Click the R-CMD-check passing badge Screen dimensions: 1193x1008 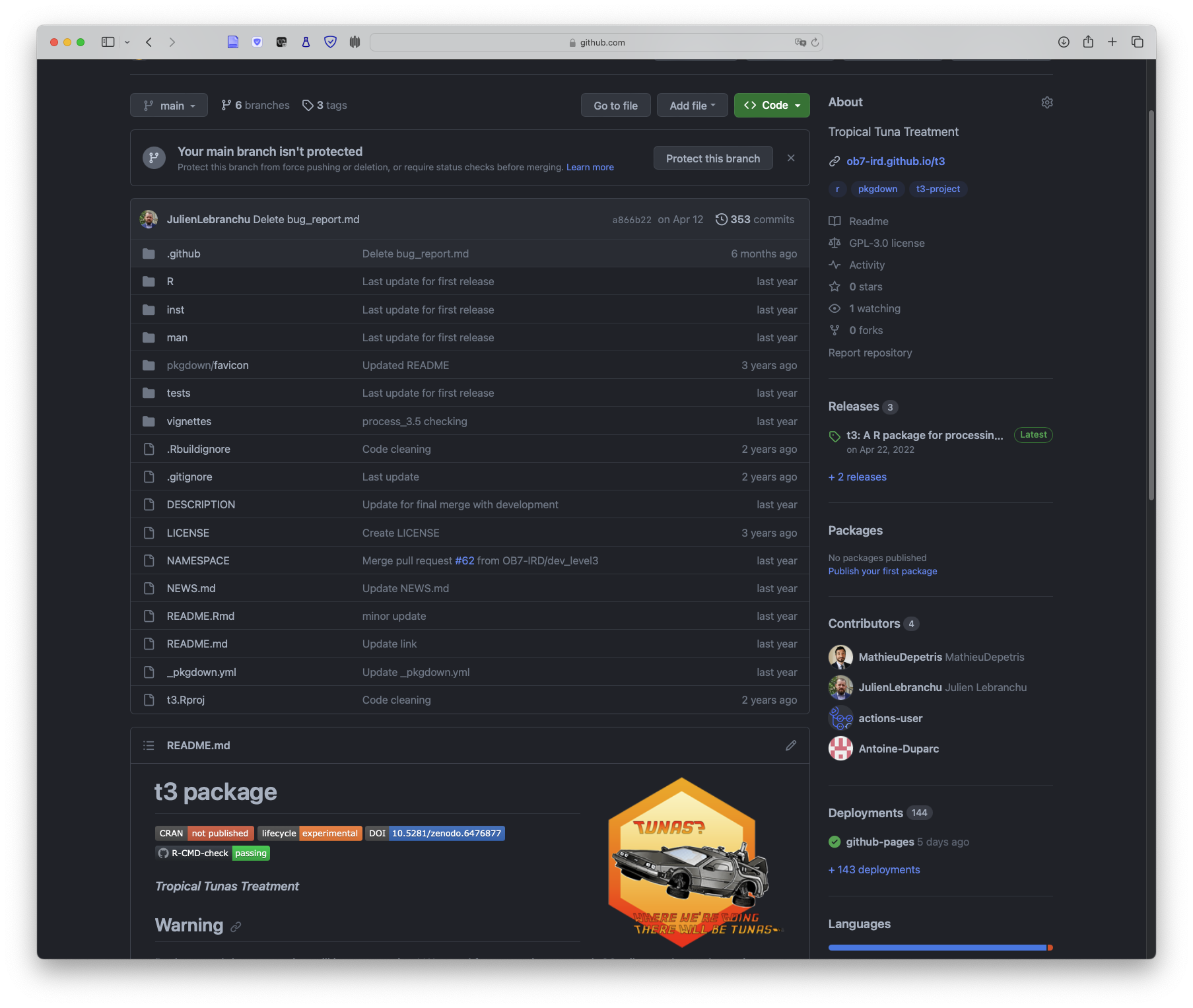tap(213, 853)
